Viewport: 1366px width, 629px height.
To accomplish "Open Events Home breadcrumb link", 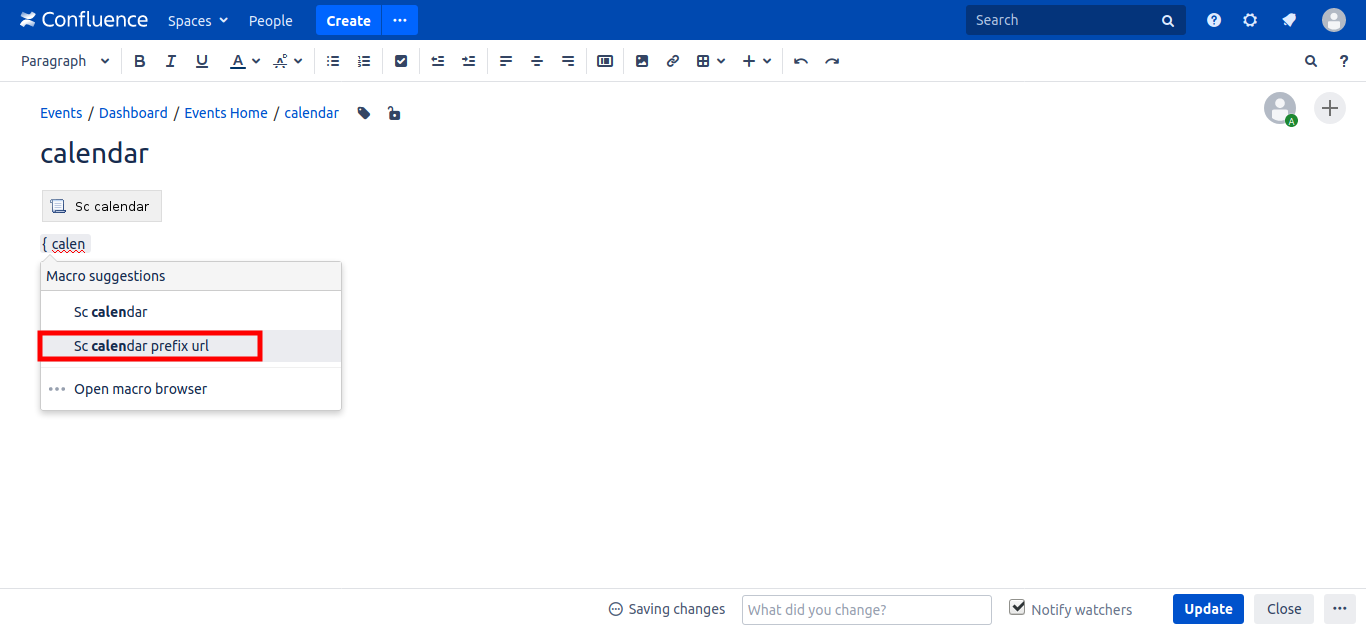I will (226, 113).
